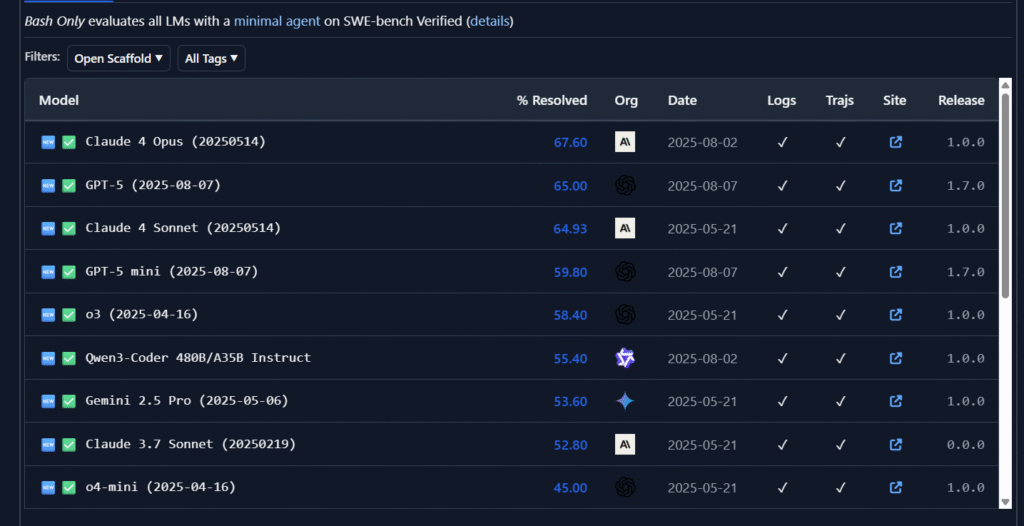Follow the minimal agent link
Viewport: 1024px width, 526px height.
(277, 21)
